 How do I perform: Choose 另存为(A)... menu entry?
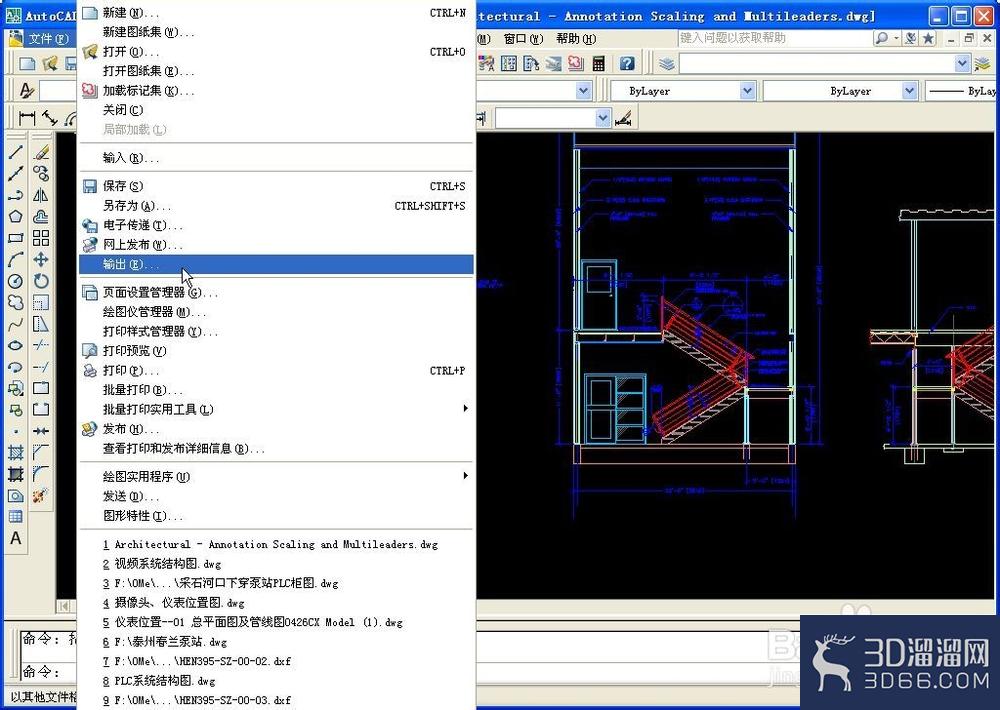276,205
